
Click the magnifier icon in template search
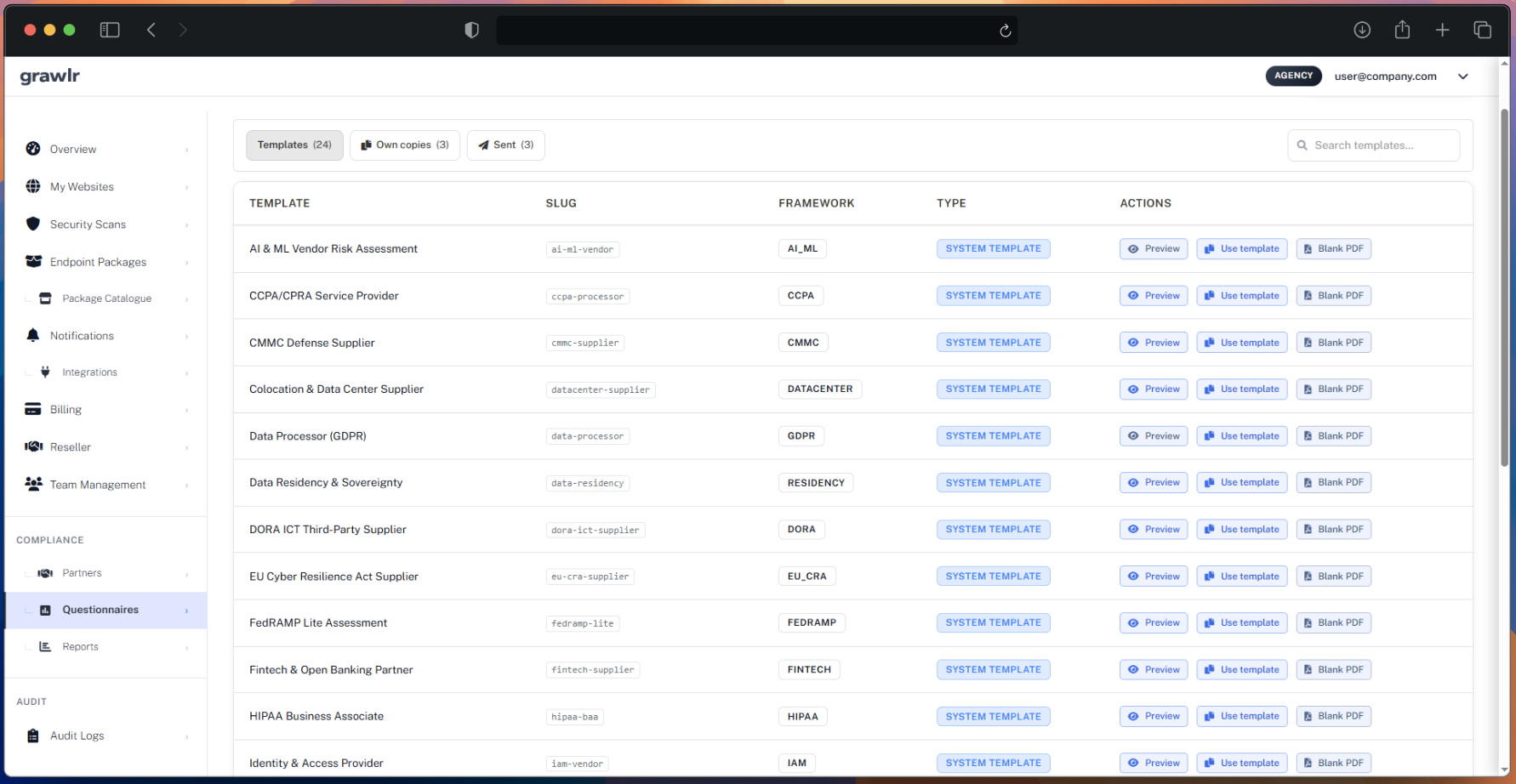click(x=1302, y=145)
